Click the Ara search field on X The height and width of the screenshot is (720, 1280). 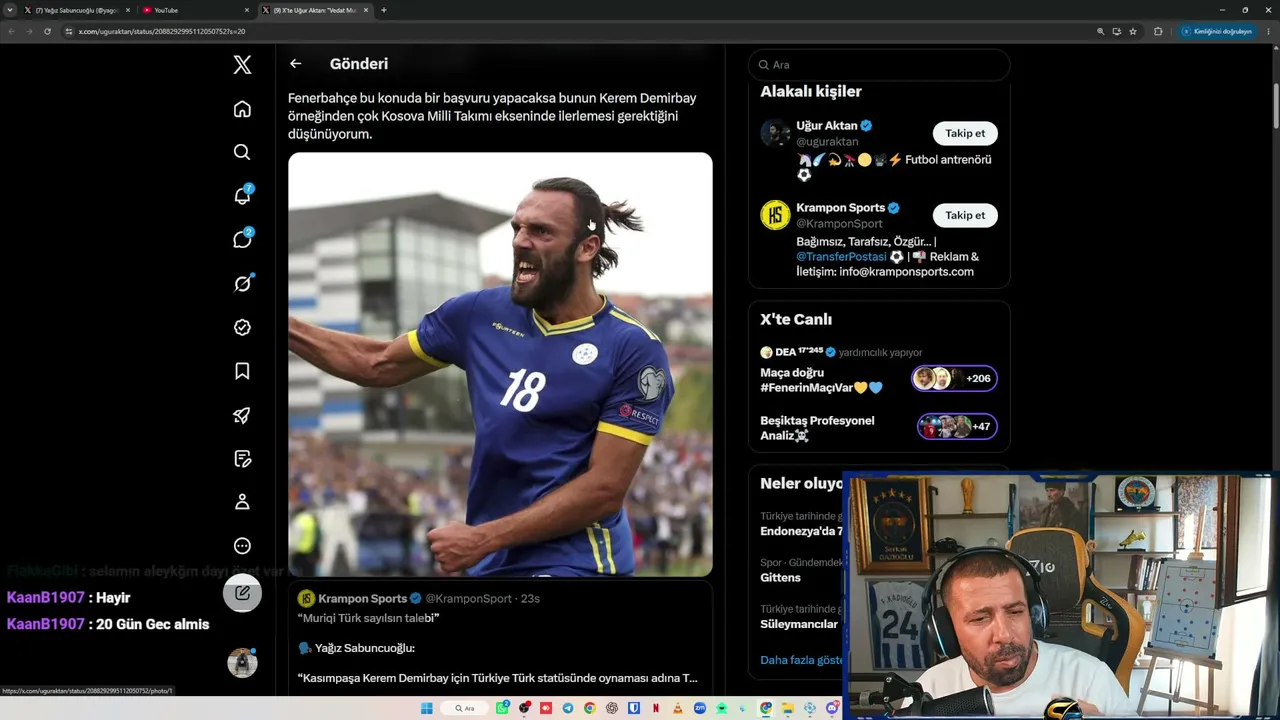[879, 65]
